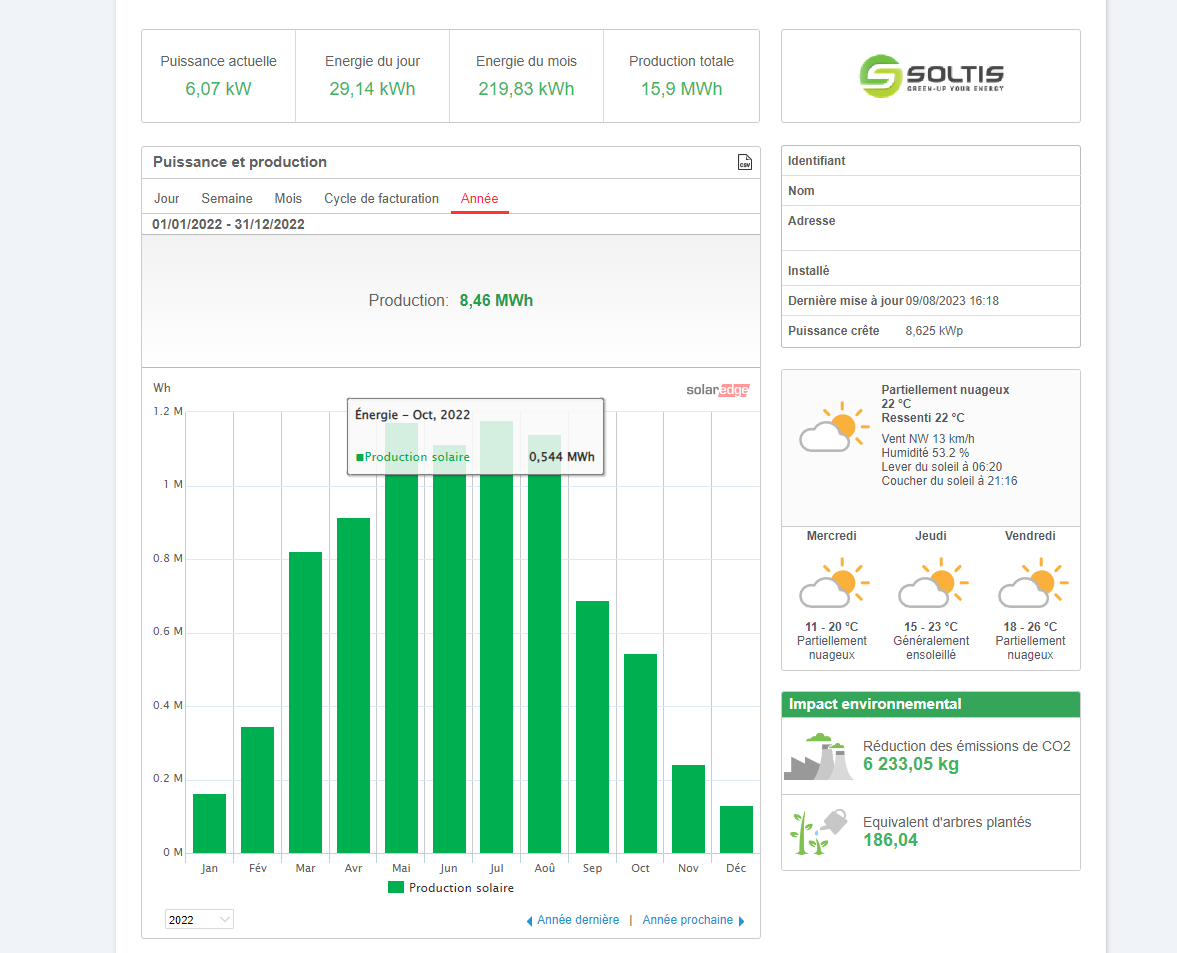Image resolution: width=1177 pixels, height=953 pixels.
Task: Open the Mois tab
Action: 288,199
